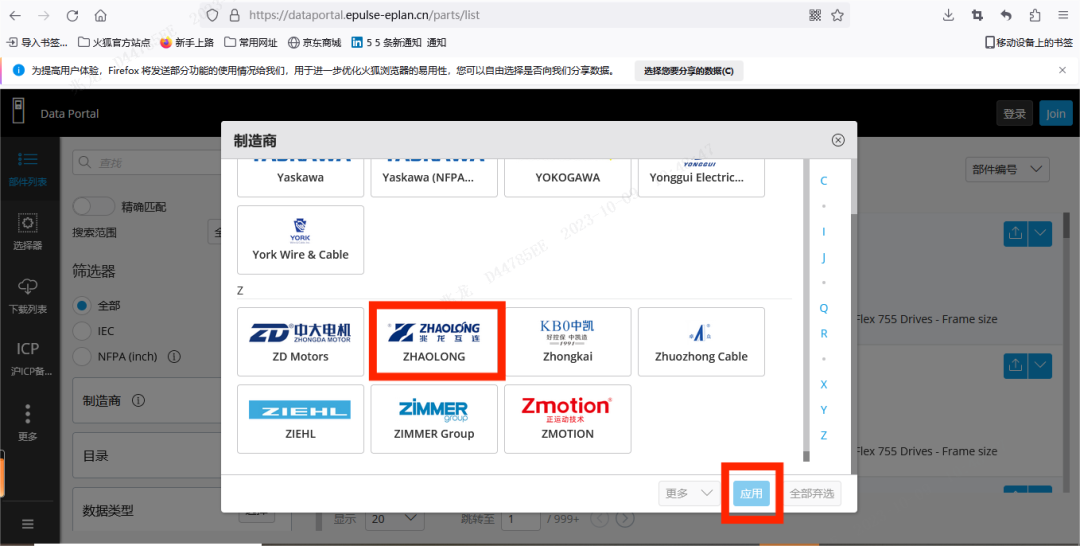1080x546 pixels.
Task: Select the Zhongkai manufacturer card
Action: click(x=568, y=342)
